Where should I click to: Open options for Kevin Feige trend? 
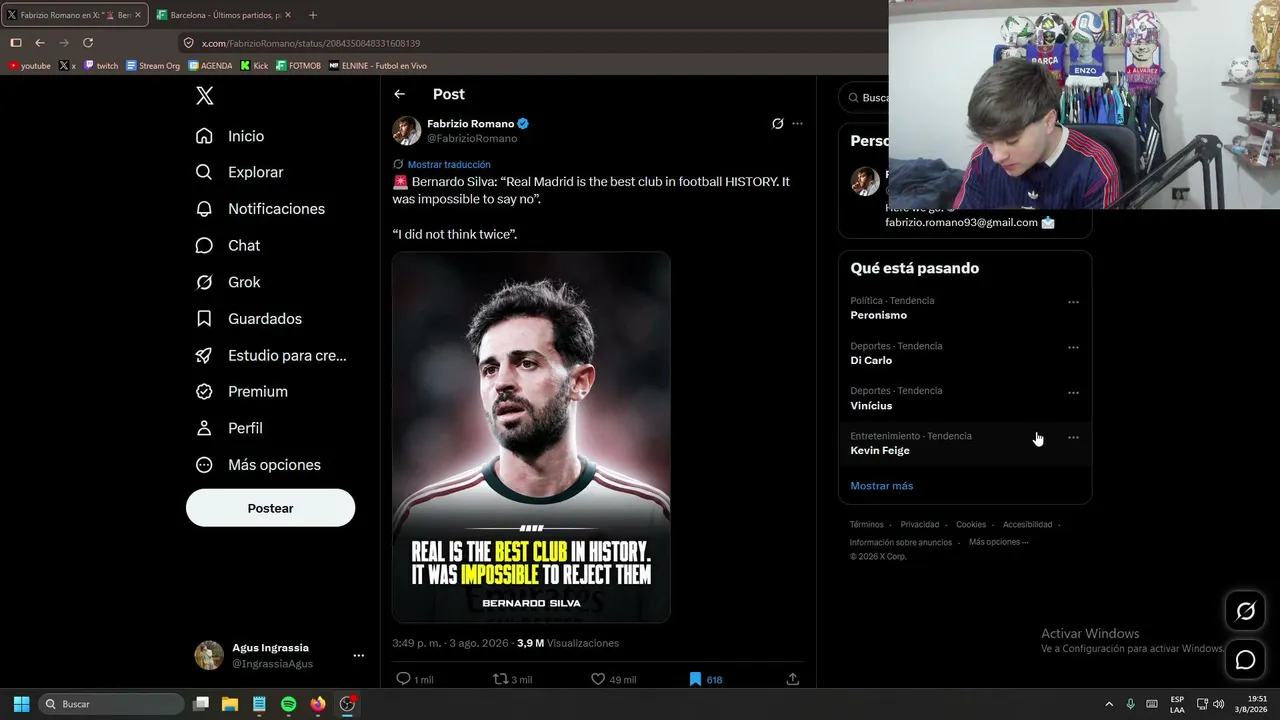pos(1073,437)
